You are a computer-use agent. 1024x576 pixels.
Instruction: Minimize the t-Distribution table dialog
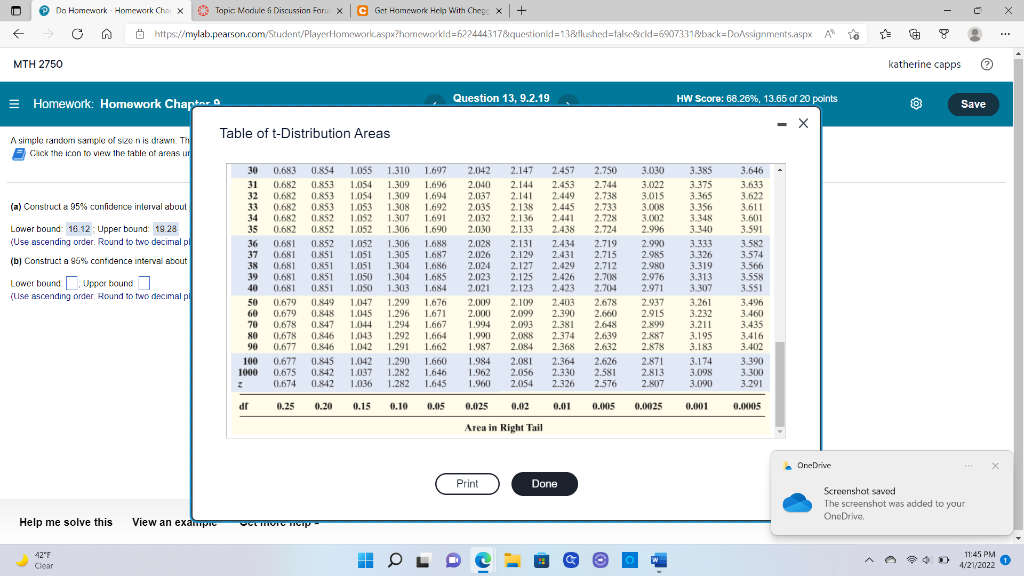point(782,124)
